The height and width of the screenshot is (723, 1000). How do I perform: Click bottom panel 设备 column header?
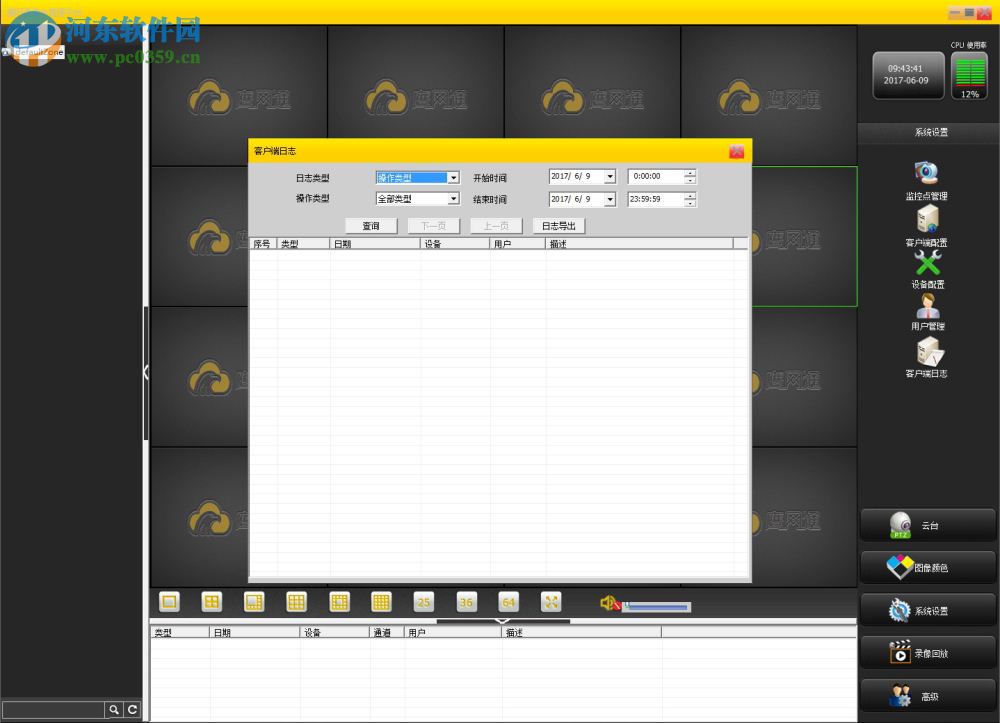[x=335, y=632]
